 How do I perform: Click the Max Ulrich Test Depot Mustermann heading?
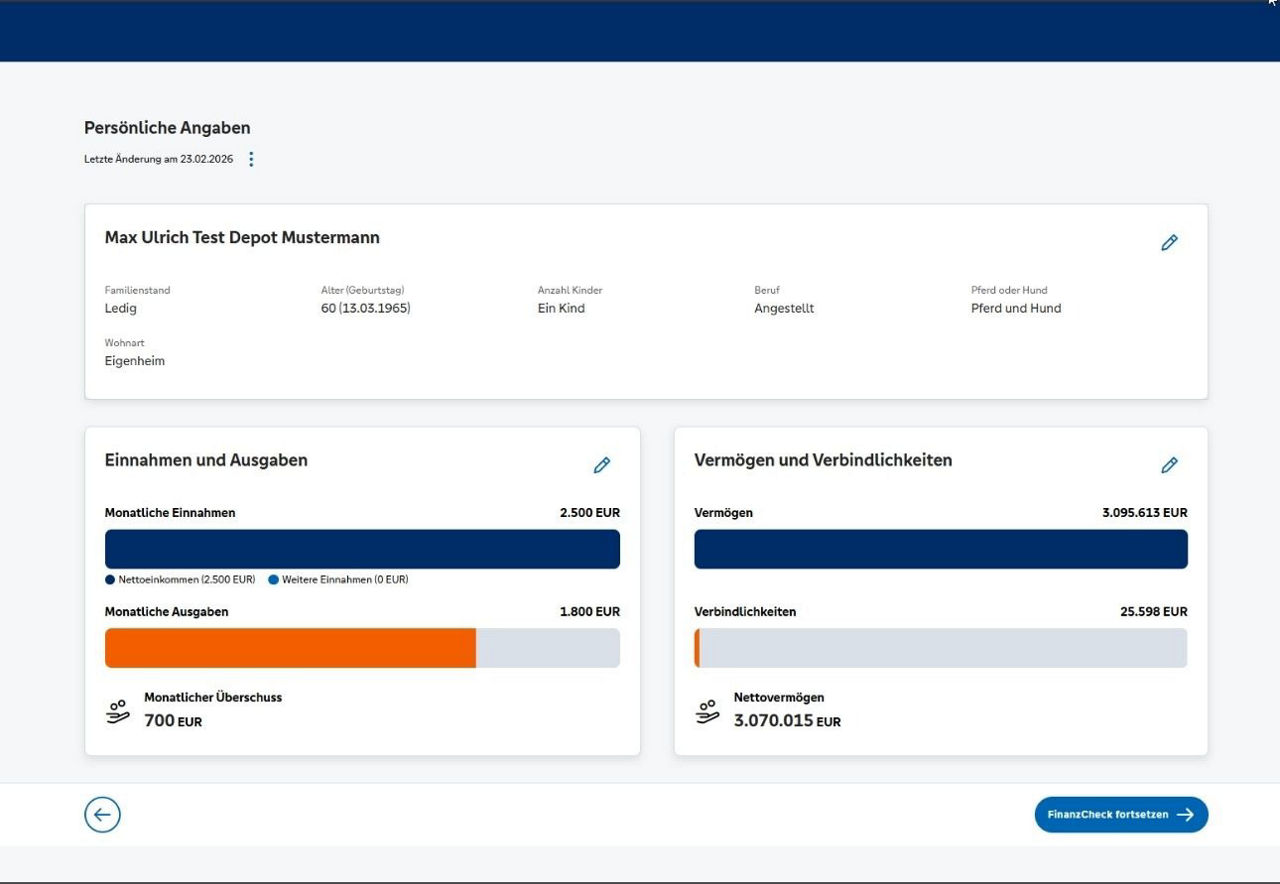[242, 237]
